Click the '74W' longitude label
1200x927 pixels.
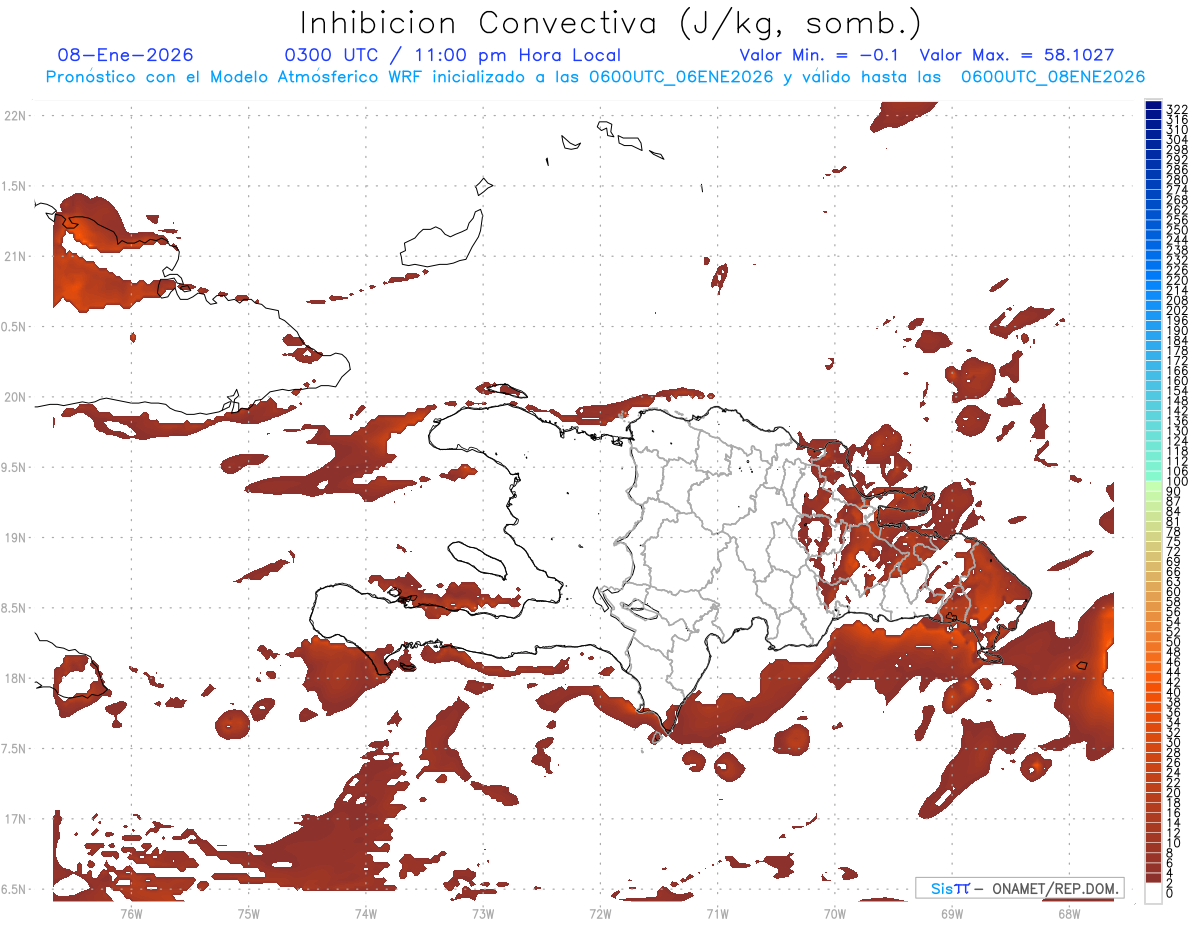coord(365,913)
